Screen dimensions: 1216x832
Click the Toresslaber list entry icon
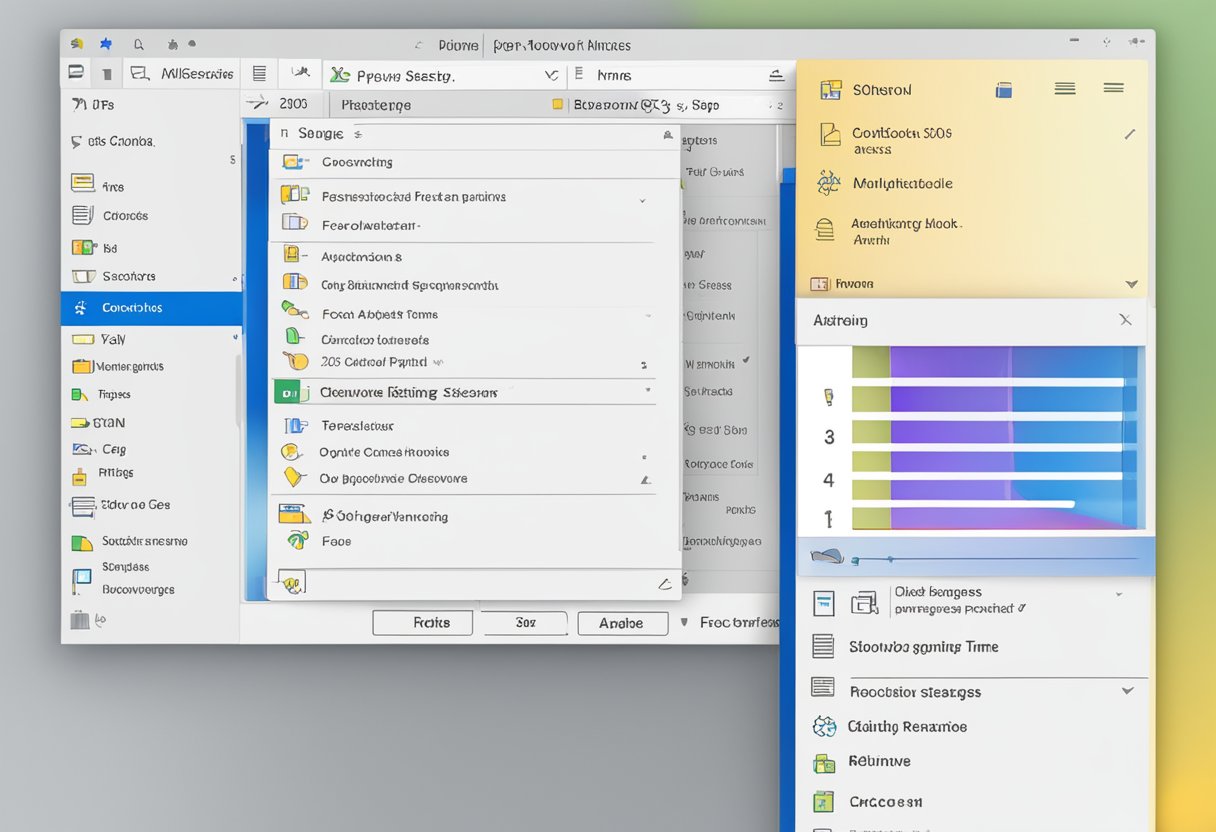[x=294, y=425]
